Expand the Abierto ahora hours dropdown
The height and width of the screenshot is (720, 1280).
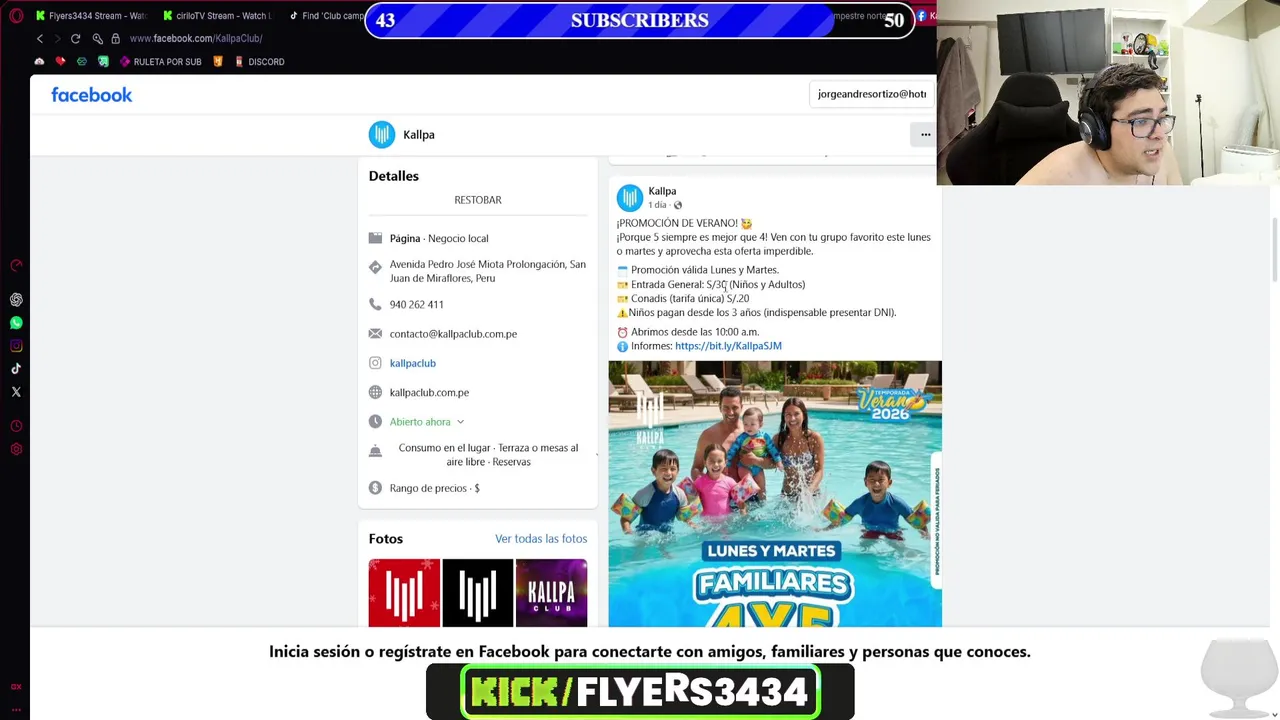pos(427,422)
